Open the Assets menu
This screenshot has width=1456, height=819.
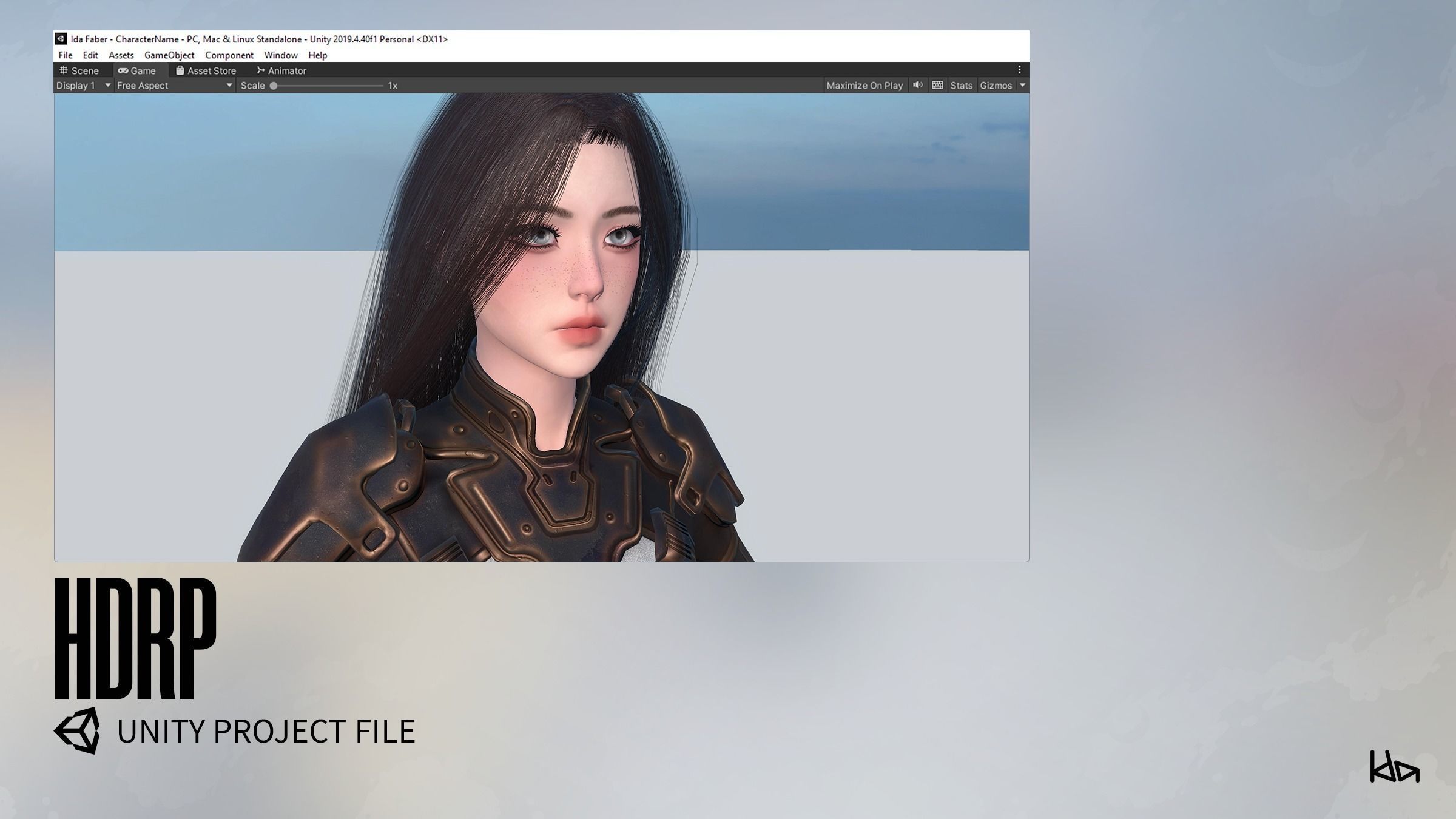(x=121, y=55)
